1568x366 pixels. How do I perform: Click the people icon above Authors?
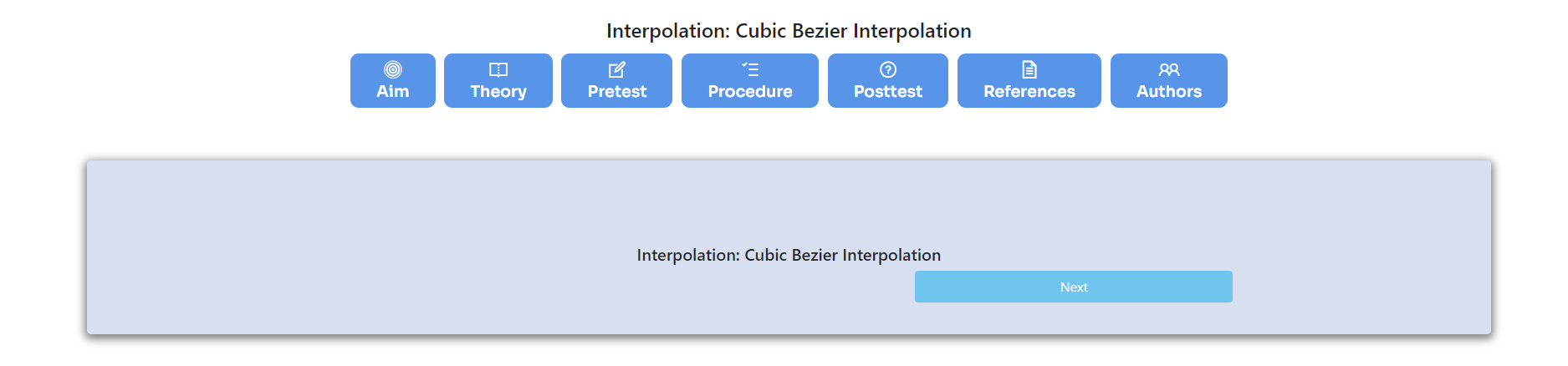tap(1169, 69)
